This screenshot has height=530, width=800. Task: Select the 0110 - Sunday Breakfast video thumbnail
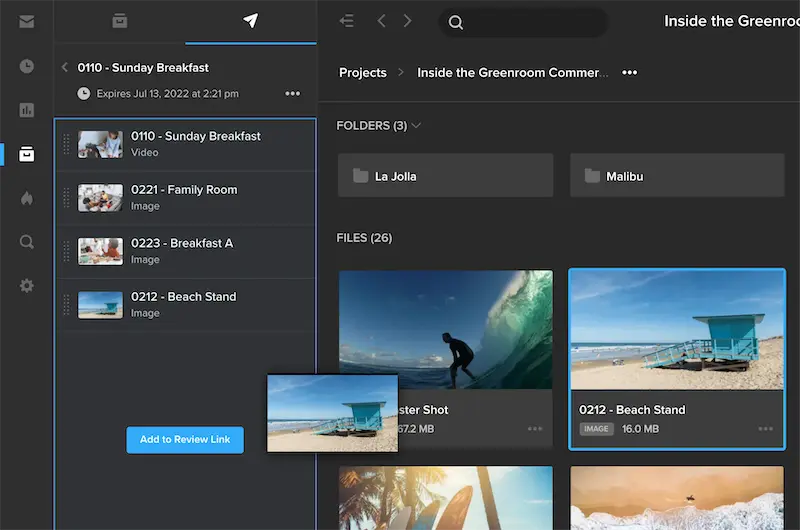tap(101, 144)
